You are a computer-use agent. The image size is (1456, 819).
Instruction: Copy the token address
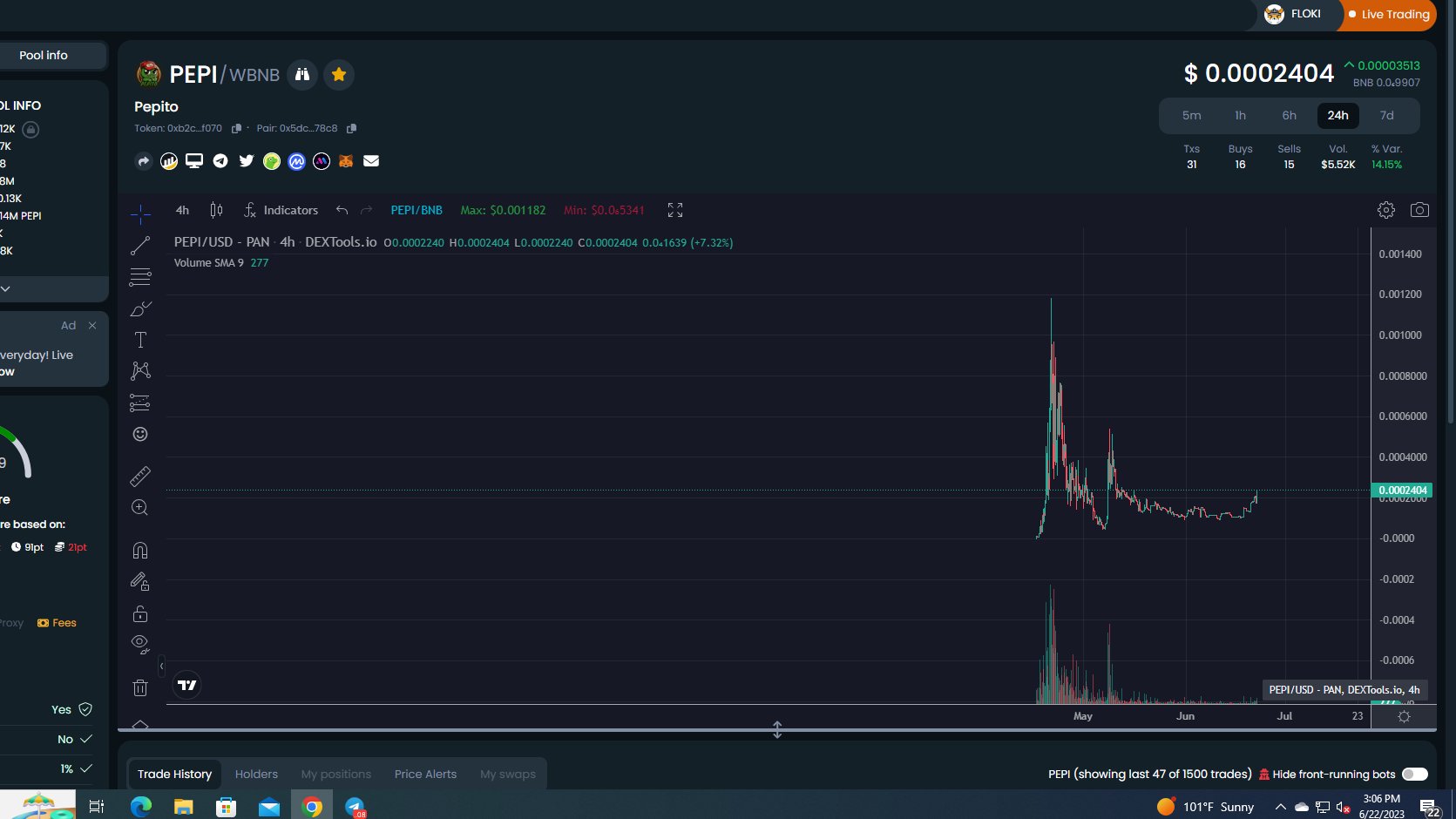(236, 128)
